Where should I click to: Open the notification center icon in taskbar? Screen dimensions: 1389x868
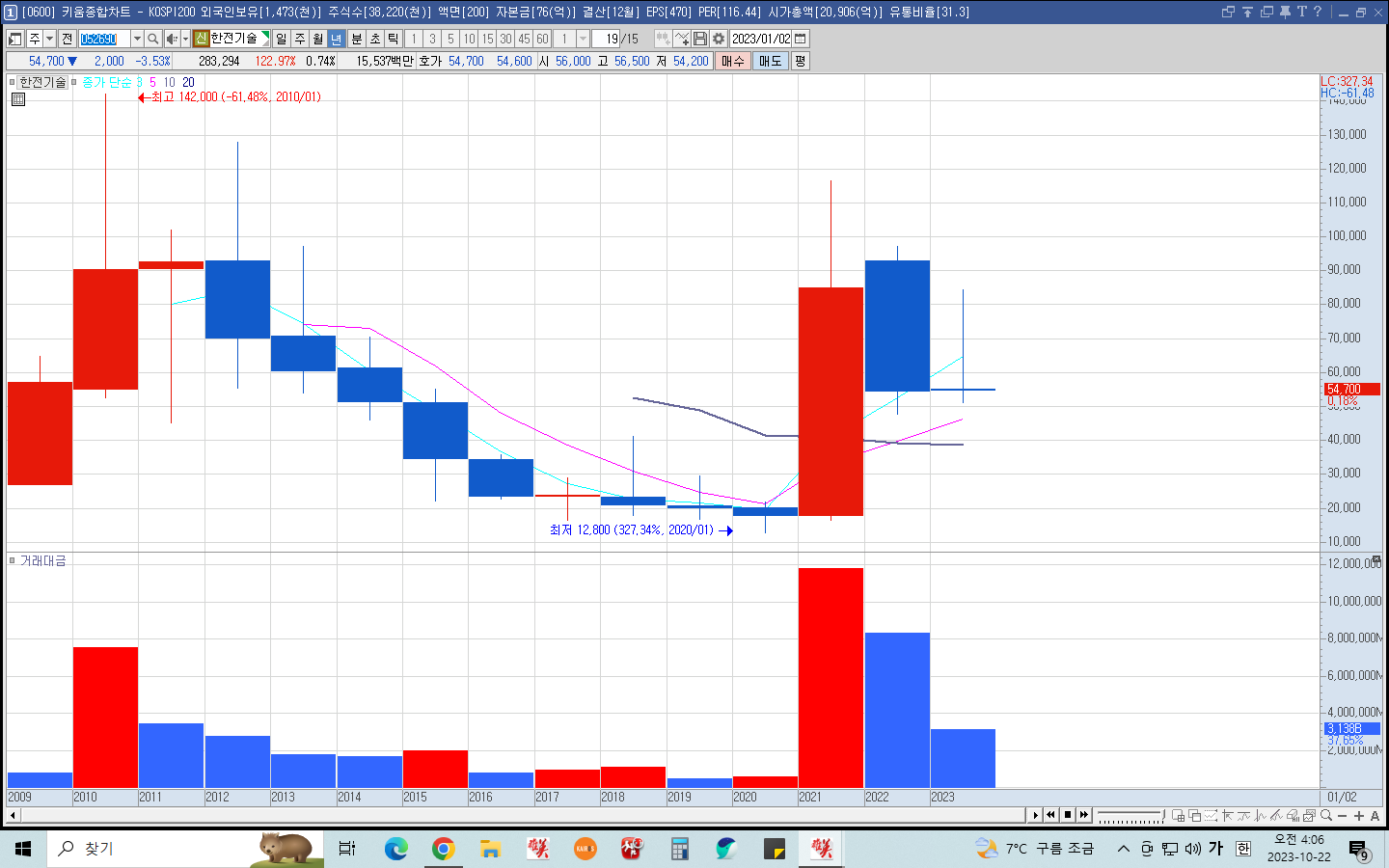(x=1358, y=849)
